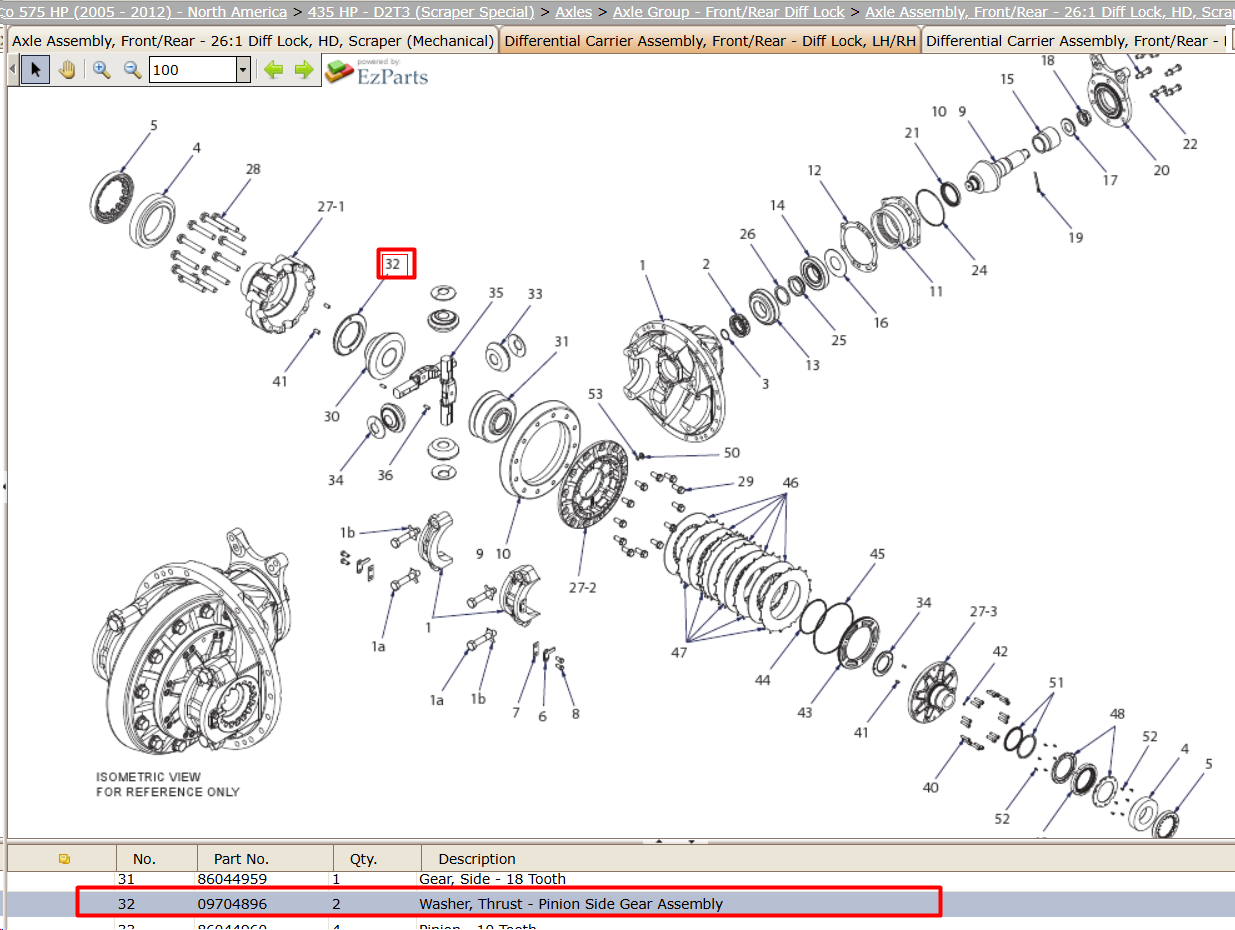Click callout 14 on the diagram
The image size is (1235, 930).
[x=777, y=205]
